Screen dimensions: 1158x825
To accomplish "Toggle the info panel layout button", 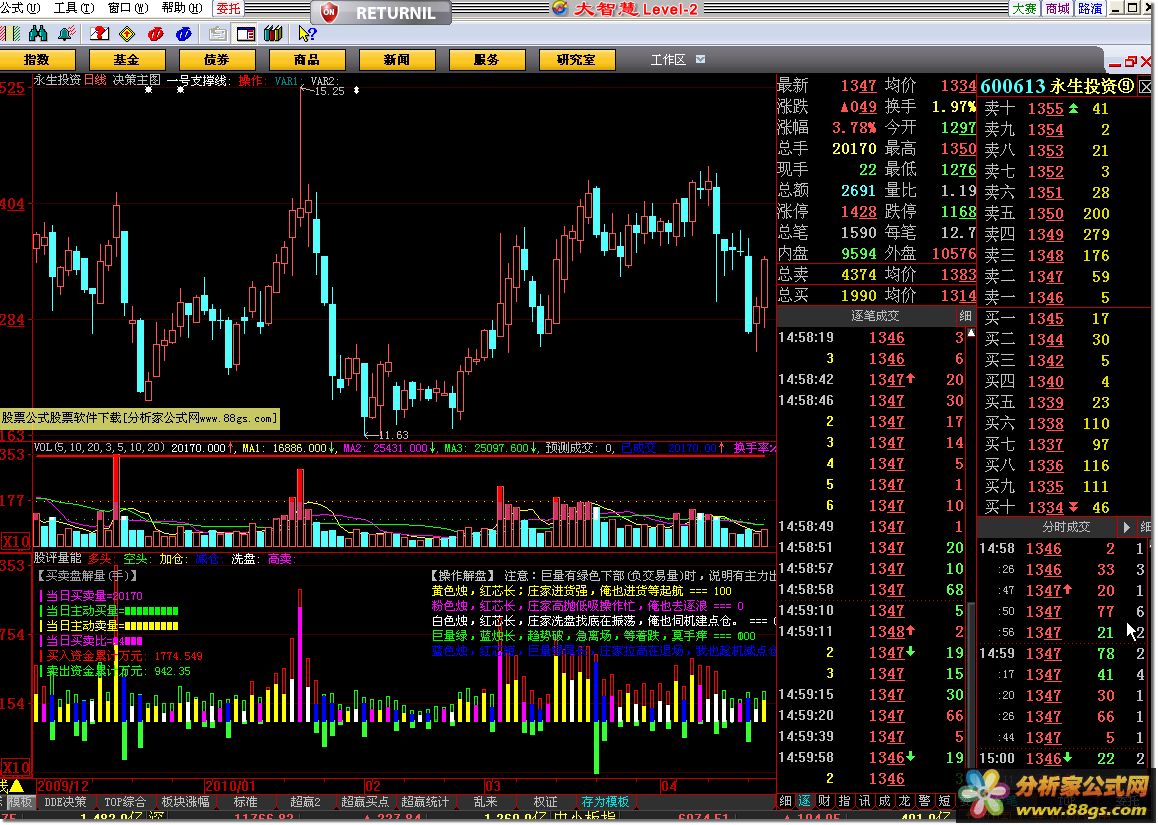I will click(x=245, y=34).
